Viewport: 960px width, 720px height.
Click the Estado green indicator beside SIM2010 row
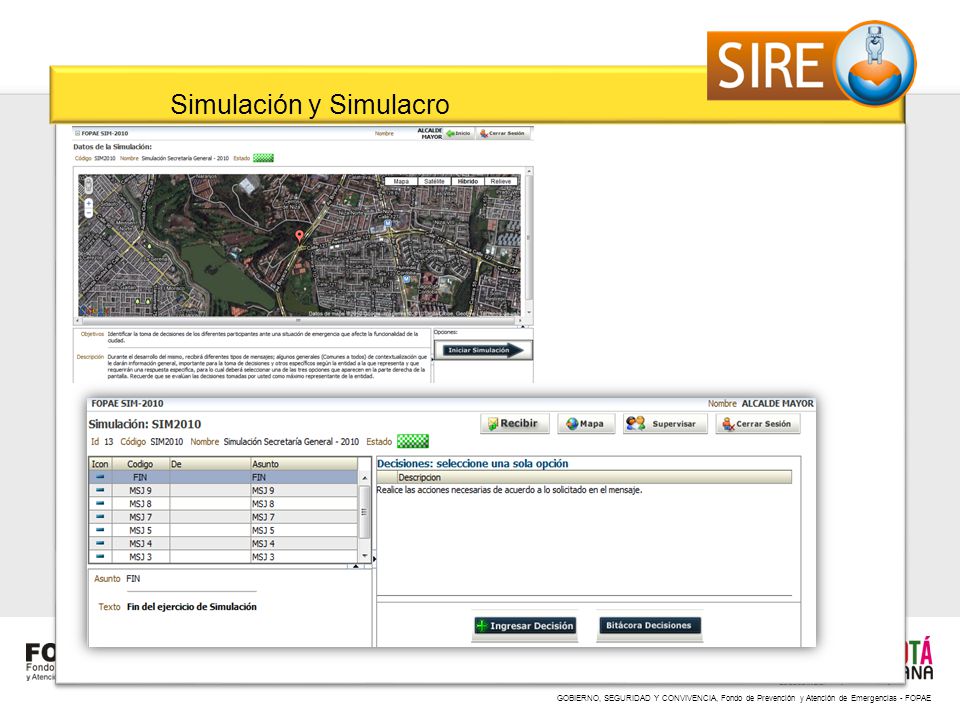(413, 441)
